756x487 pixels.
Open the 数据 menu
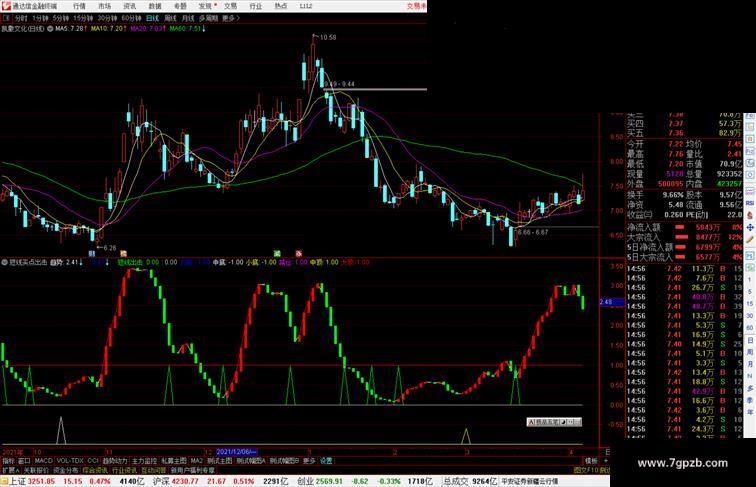pos(154,6)
